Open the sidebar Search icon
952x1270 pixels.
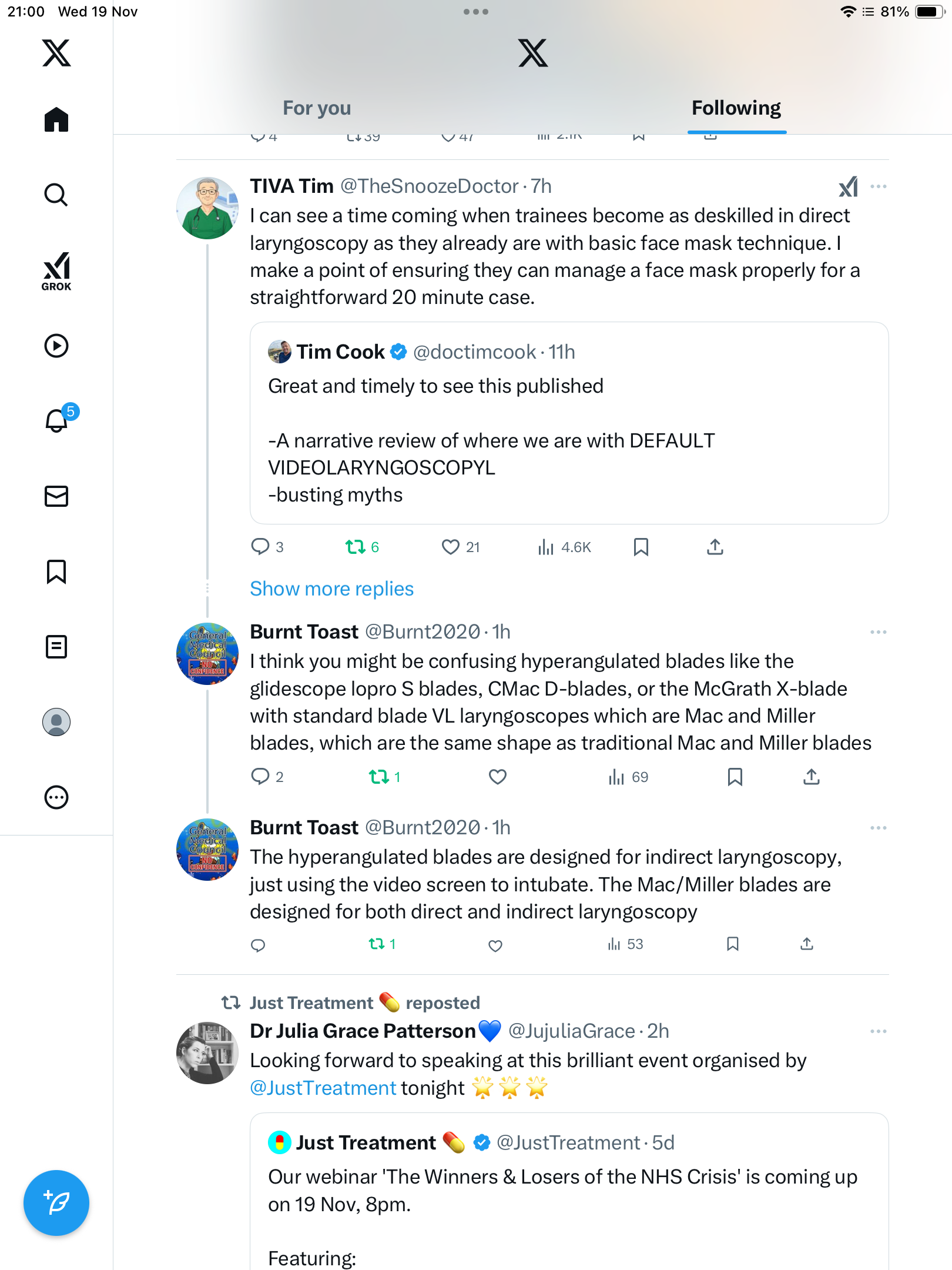(x=56, y=195)
